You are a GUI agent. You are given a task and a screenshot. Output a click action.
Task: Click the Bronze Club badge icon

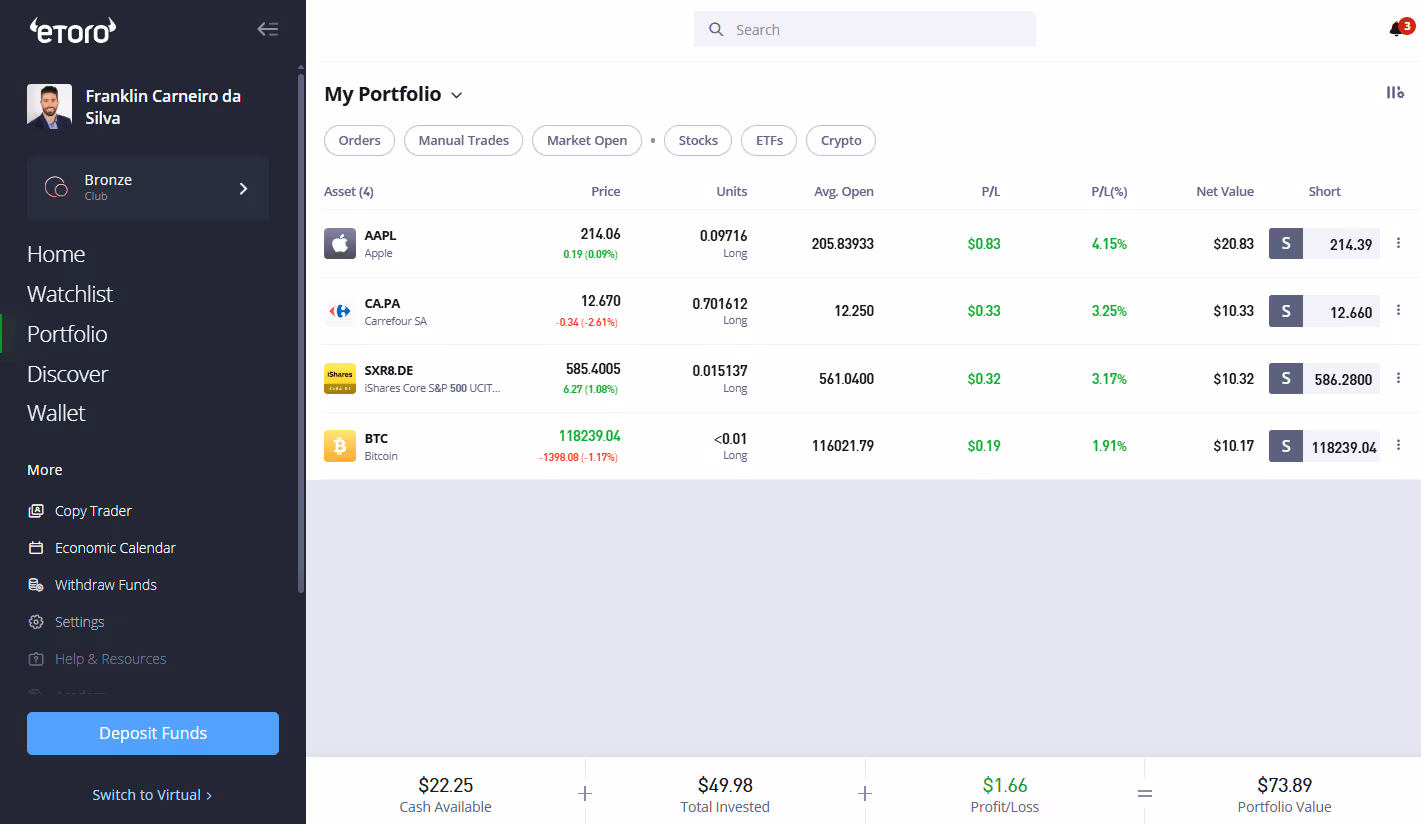point(57,188)
